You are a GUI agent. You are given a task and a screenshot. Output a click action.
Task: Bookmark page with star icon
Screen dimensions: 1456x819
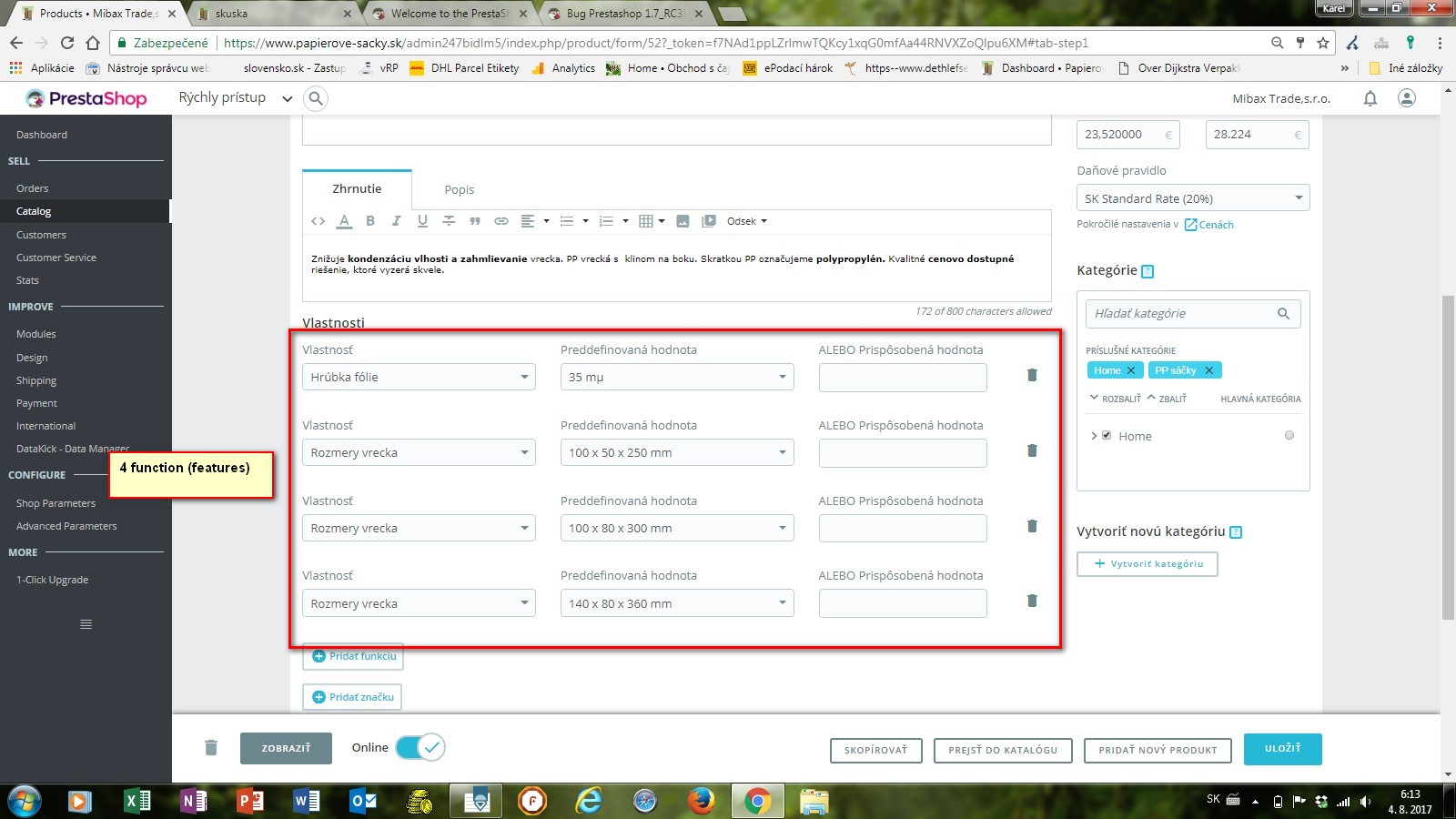(1323, 43)
